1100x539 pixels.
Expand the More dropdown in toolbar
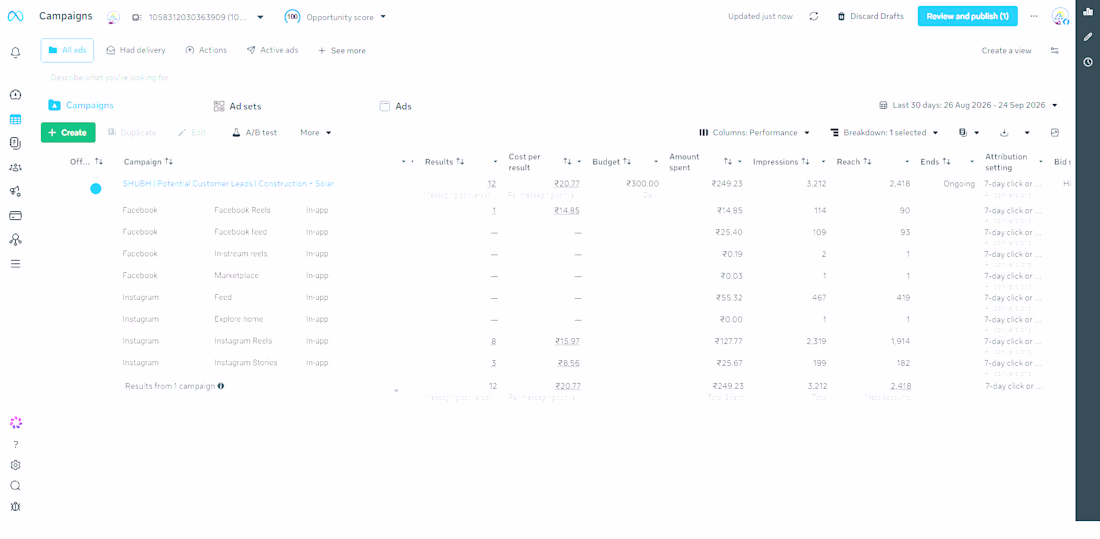click(x=316, y=133)
